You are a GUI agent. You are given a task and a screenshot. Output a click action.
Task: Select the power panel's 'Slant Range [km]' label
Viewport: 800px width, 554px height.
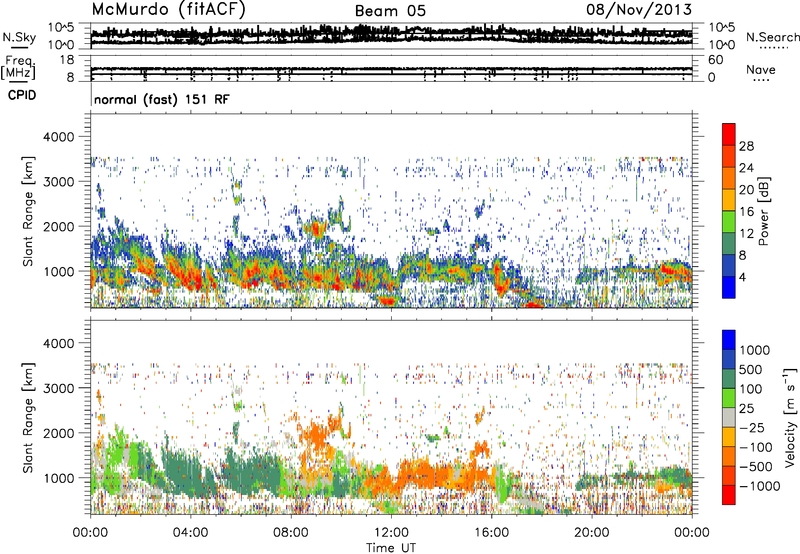click(28, 211)
